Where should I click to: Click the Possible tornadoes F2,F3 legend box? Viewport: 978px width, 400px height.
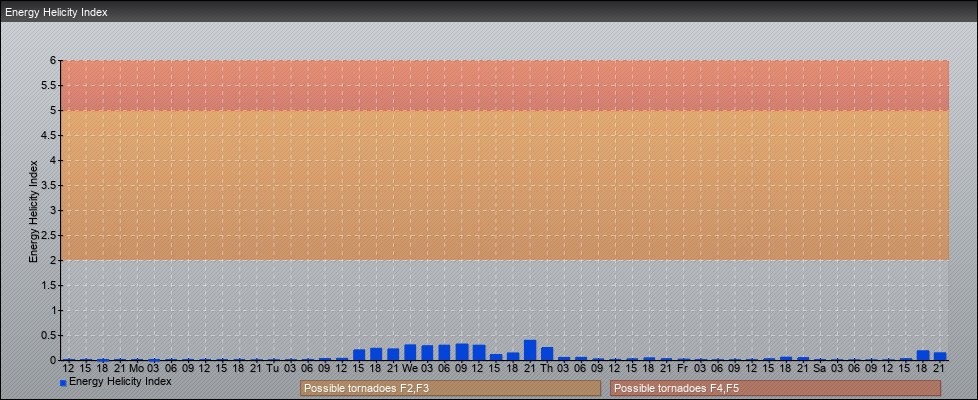(x=450, y=388)
